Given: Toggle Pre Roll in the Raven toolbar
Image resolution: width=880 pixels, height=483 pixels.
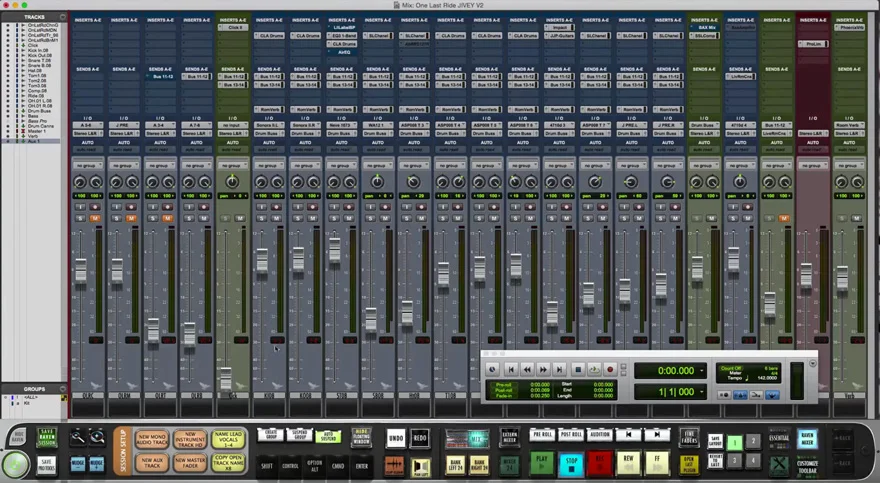Looking at the screenshot, I should click(542, 434).
